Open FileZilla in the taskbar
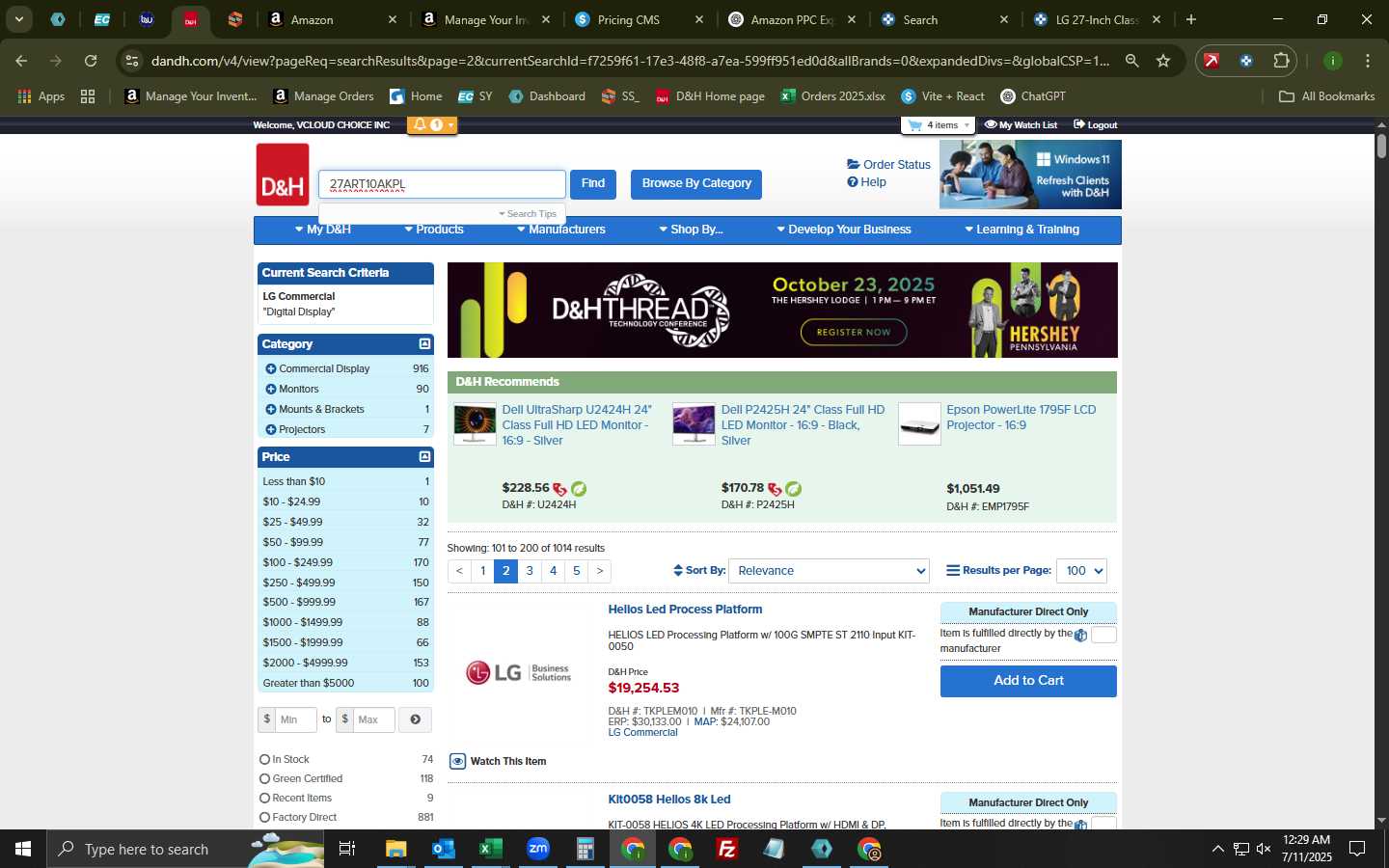Viewport: 1389px width, 868px height. [x=726, y=849]
